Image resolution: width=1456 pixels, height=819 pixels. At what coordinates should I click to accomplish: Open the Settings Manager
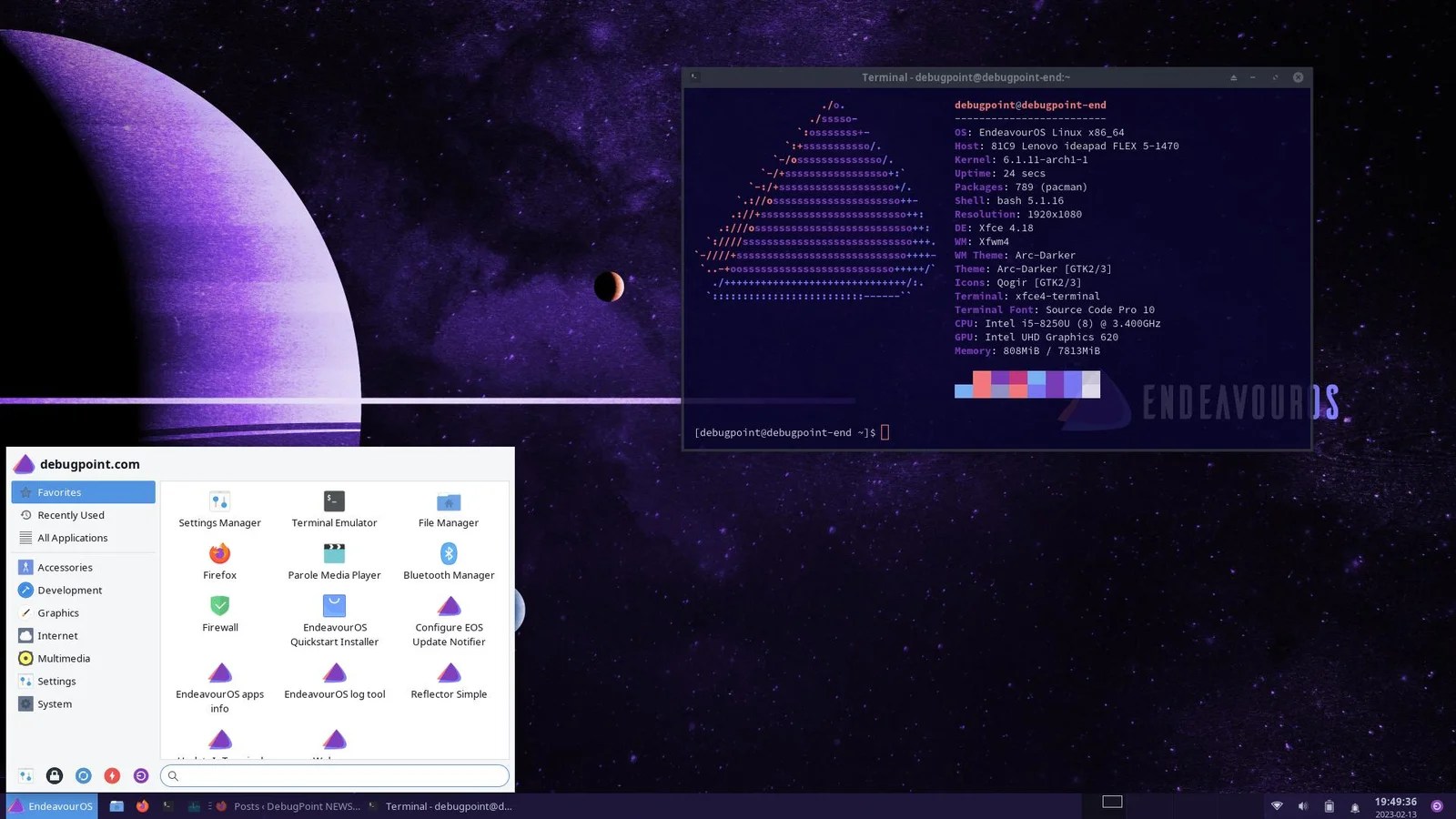[219, 510]
